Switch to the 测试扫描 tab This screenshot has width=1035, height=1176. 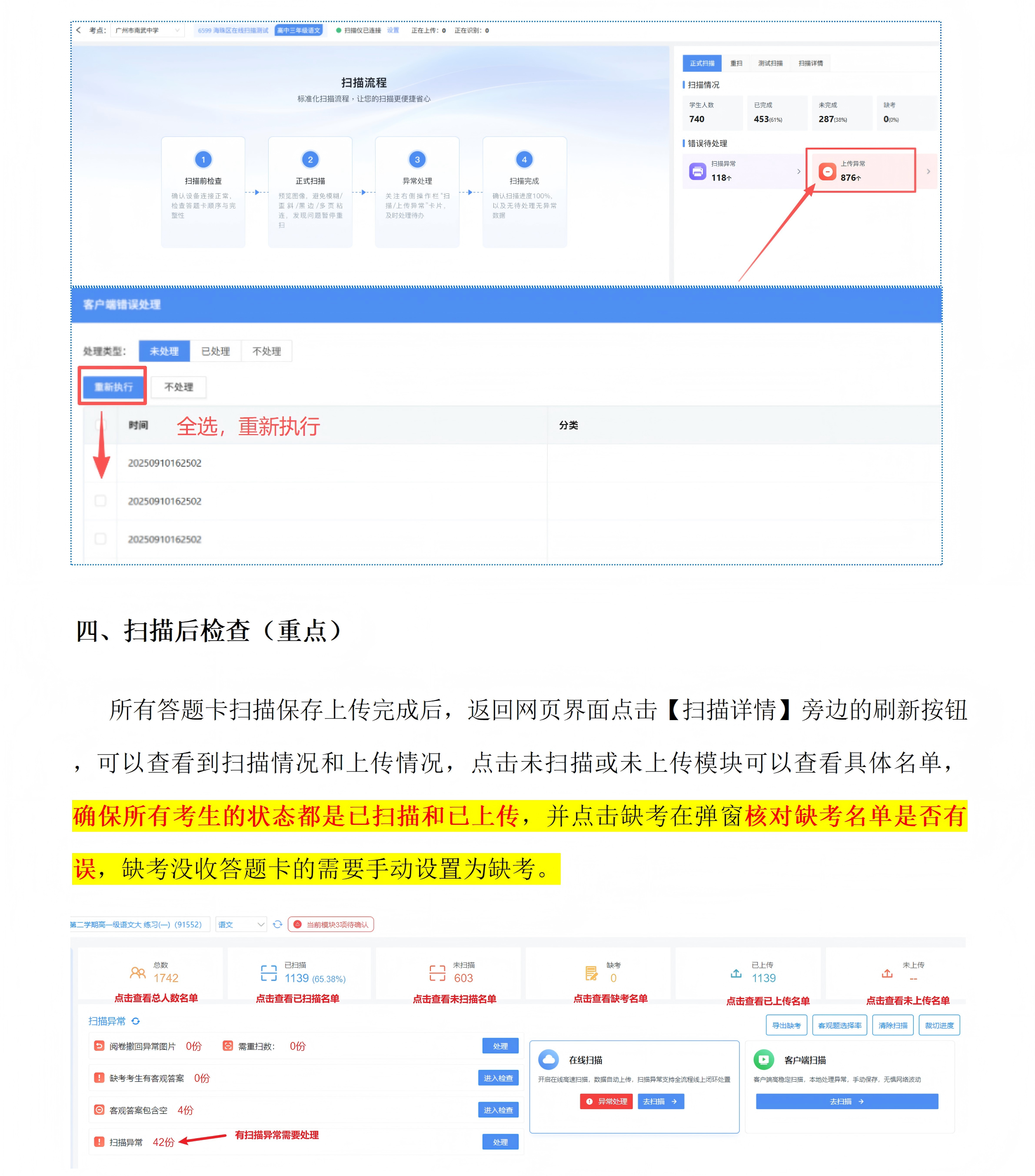[x=769, y=64]
